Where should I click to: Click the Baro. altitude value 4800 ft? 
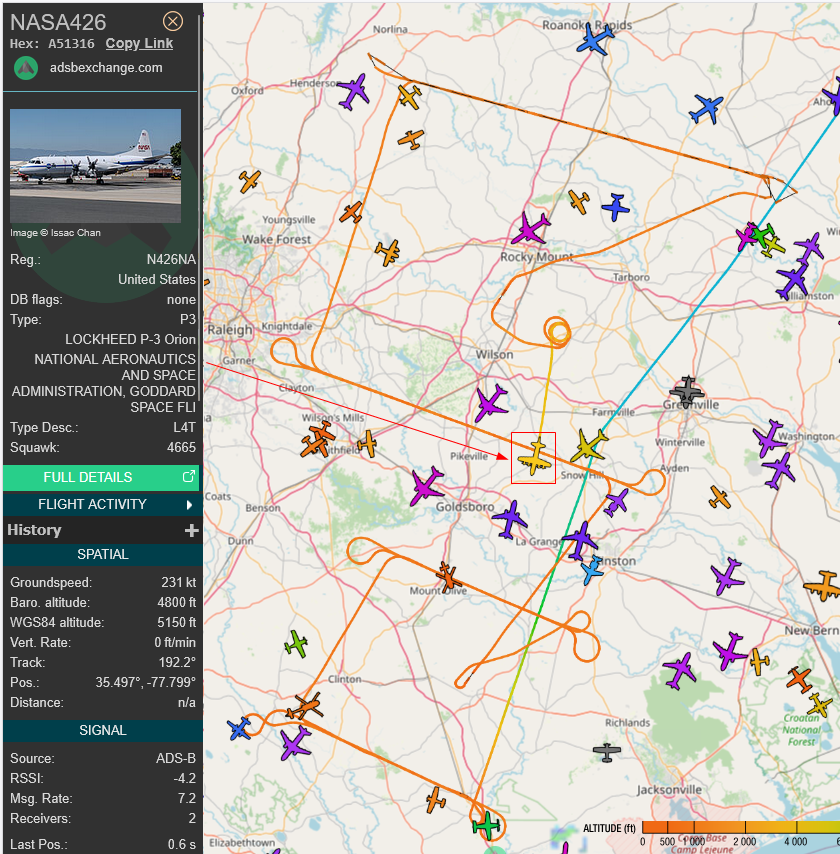176,602
